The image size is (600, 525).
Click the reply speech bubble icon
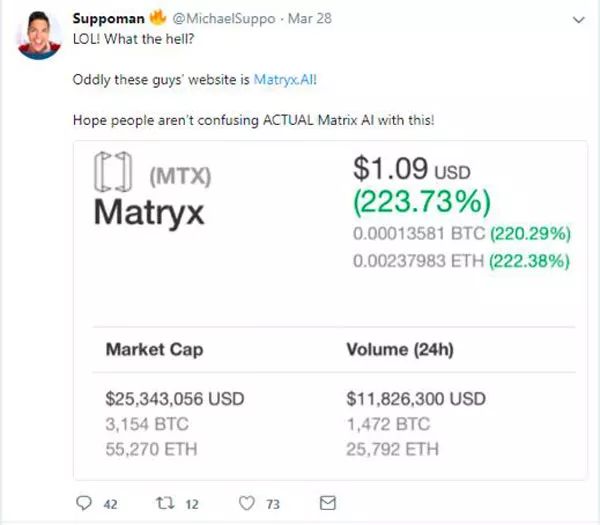click(x=83, y=504)
